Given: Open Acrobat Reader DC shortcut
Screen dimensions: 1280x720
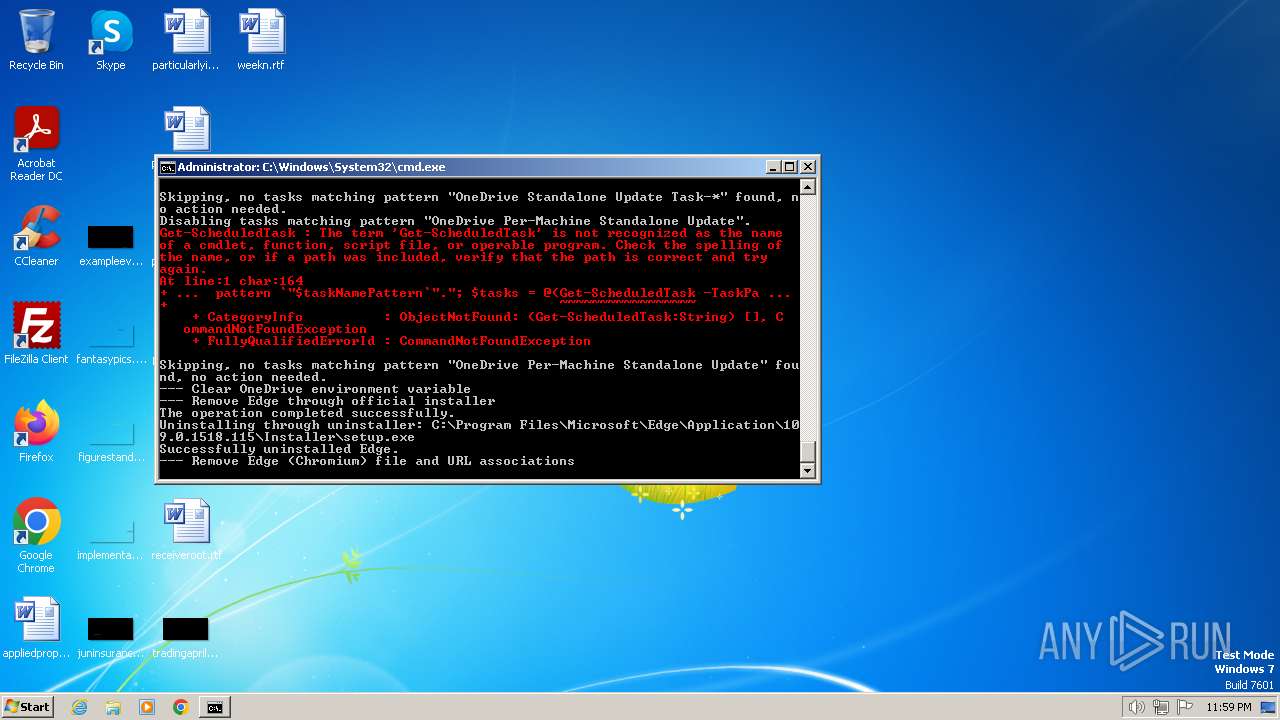Looking at the screenshot, I should 36,144.
